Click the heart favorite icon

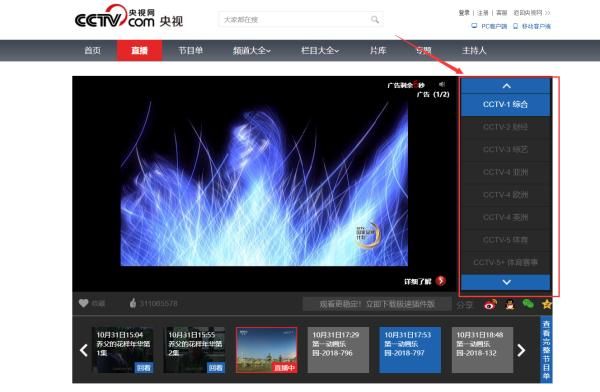(83, 303)
